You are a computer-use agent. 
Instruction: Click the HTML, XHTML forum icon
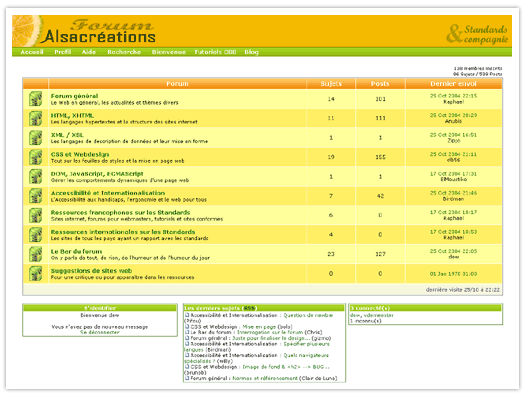coord(35,118)
